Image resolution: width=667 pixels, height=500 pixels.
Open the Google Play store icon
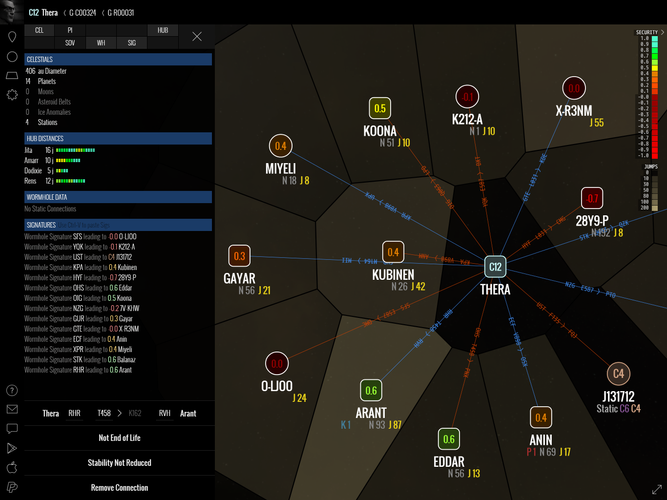click(x=12, y=448)
